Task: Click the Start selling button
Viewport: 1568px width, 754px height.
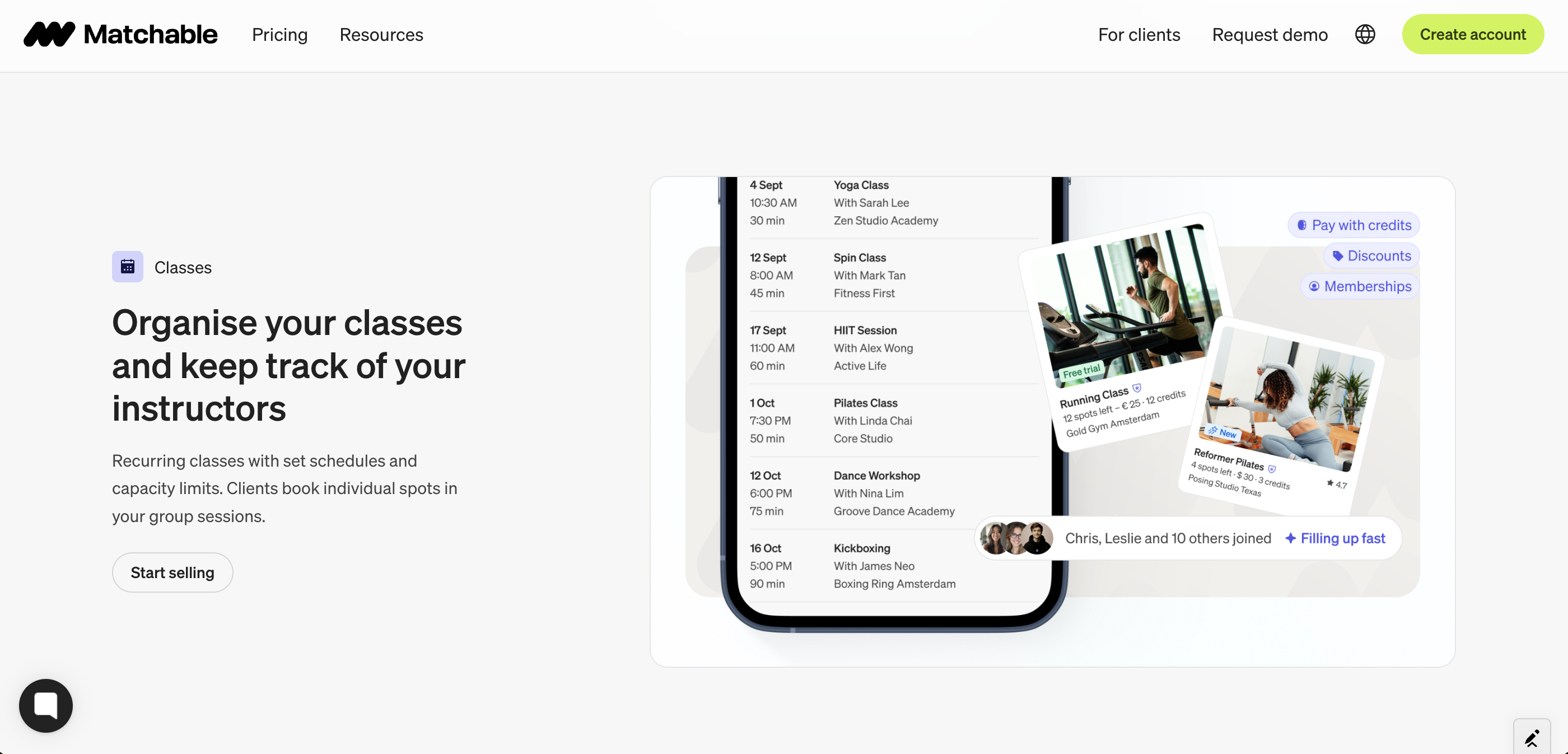Action: [172, 573]
